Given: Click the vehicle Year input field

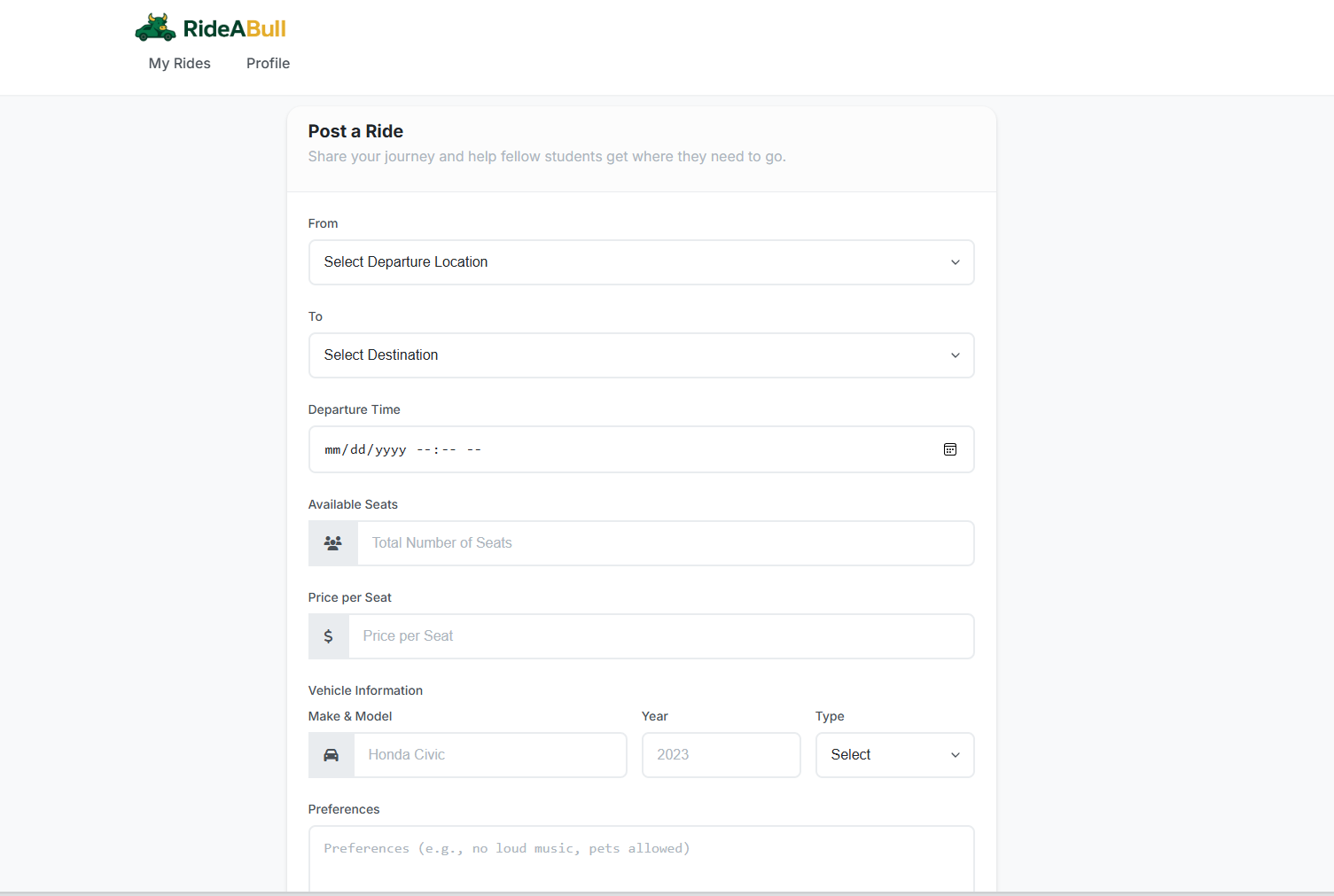Looking at the screenshot, I should (x=721, y=755).
